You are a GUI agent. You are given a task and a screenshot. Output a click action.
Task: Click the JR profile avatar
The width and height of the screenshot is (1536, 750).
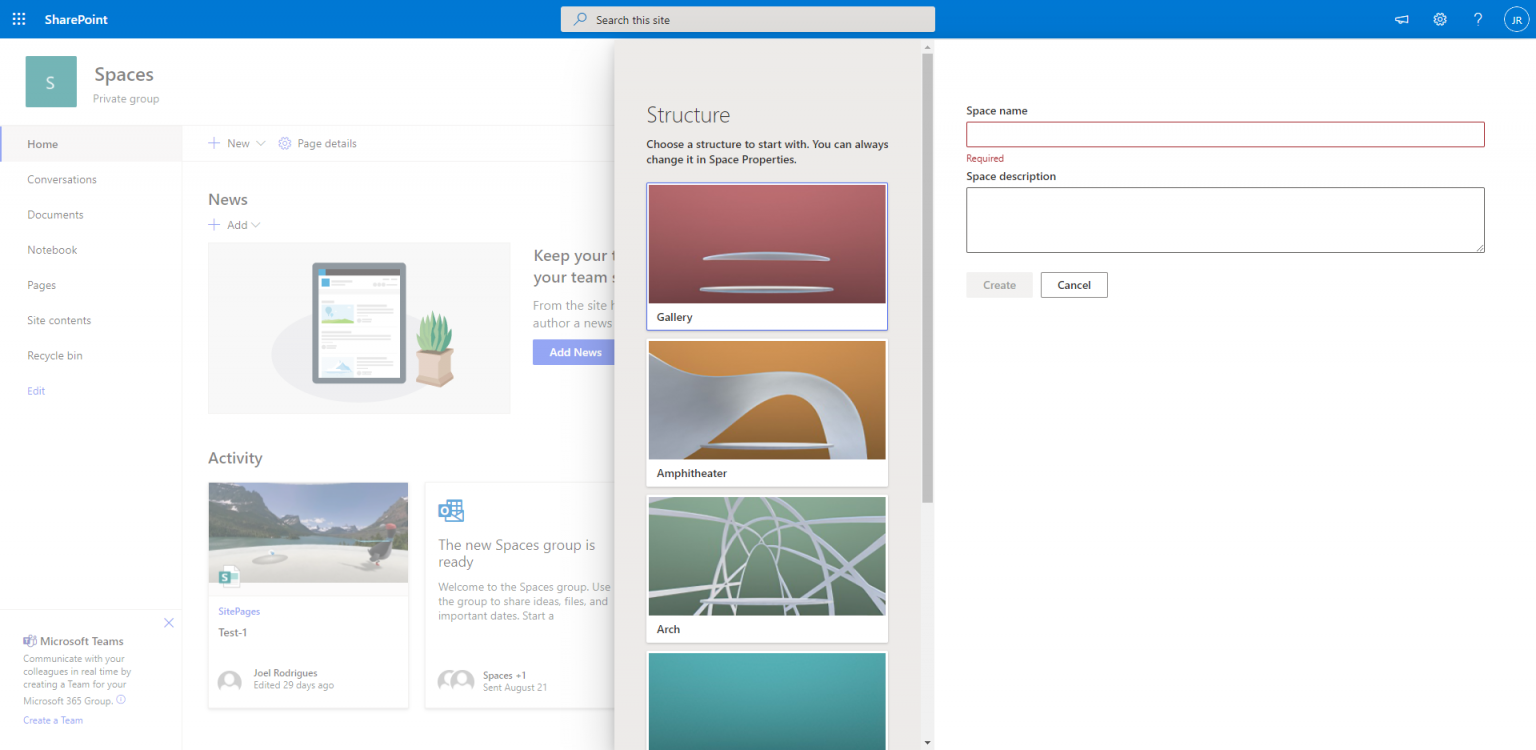click(x=1516, y=18)
